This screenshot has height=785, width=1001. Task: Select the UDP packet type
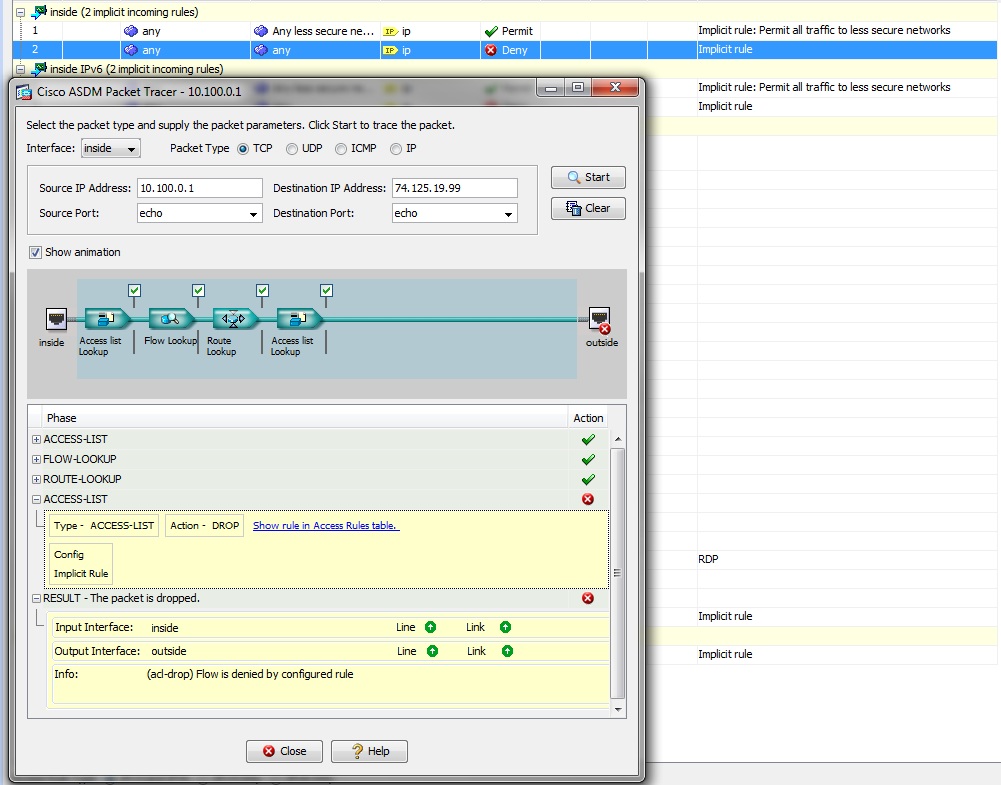pyautogui.click(x=292, y=149)
